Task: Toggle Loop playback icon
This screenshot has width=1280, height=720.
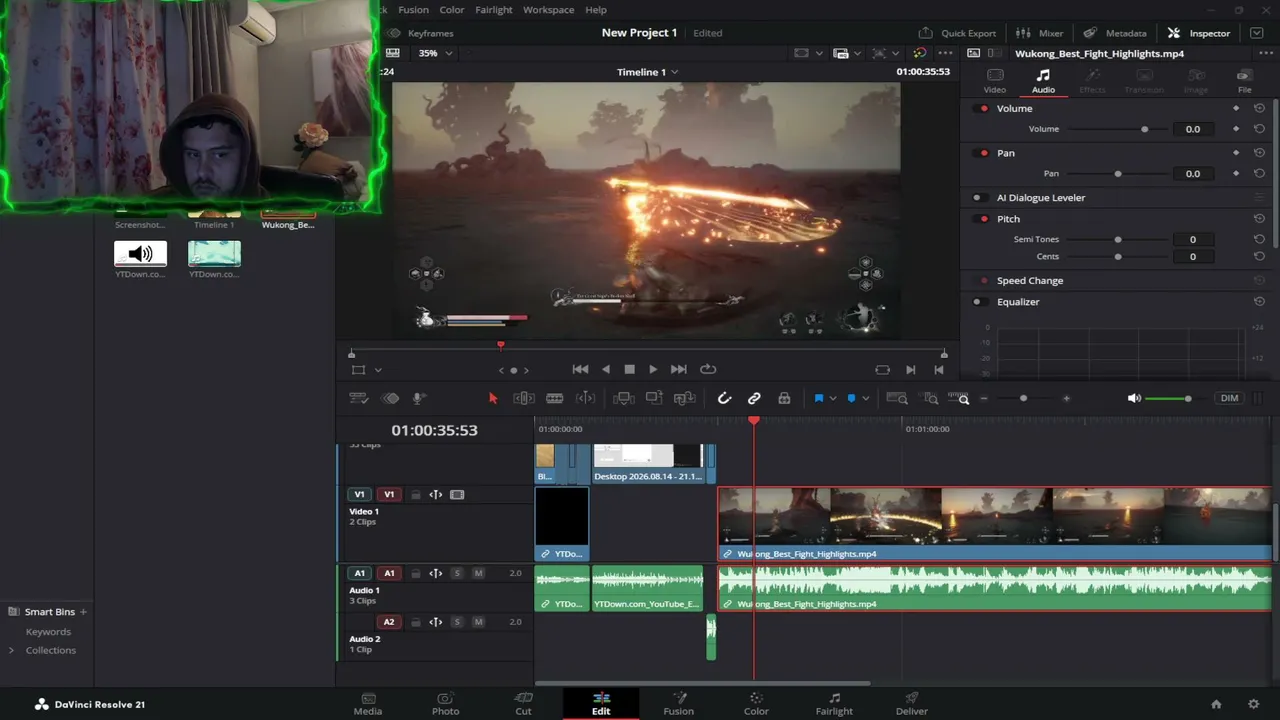Action: [708, 369]
